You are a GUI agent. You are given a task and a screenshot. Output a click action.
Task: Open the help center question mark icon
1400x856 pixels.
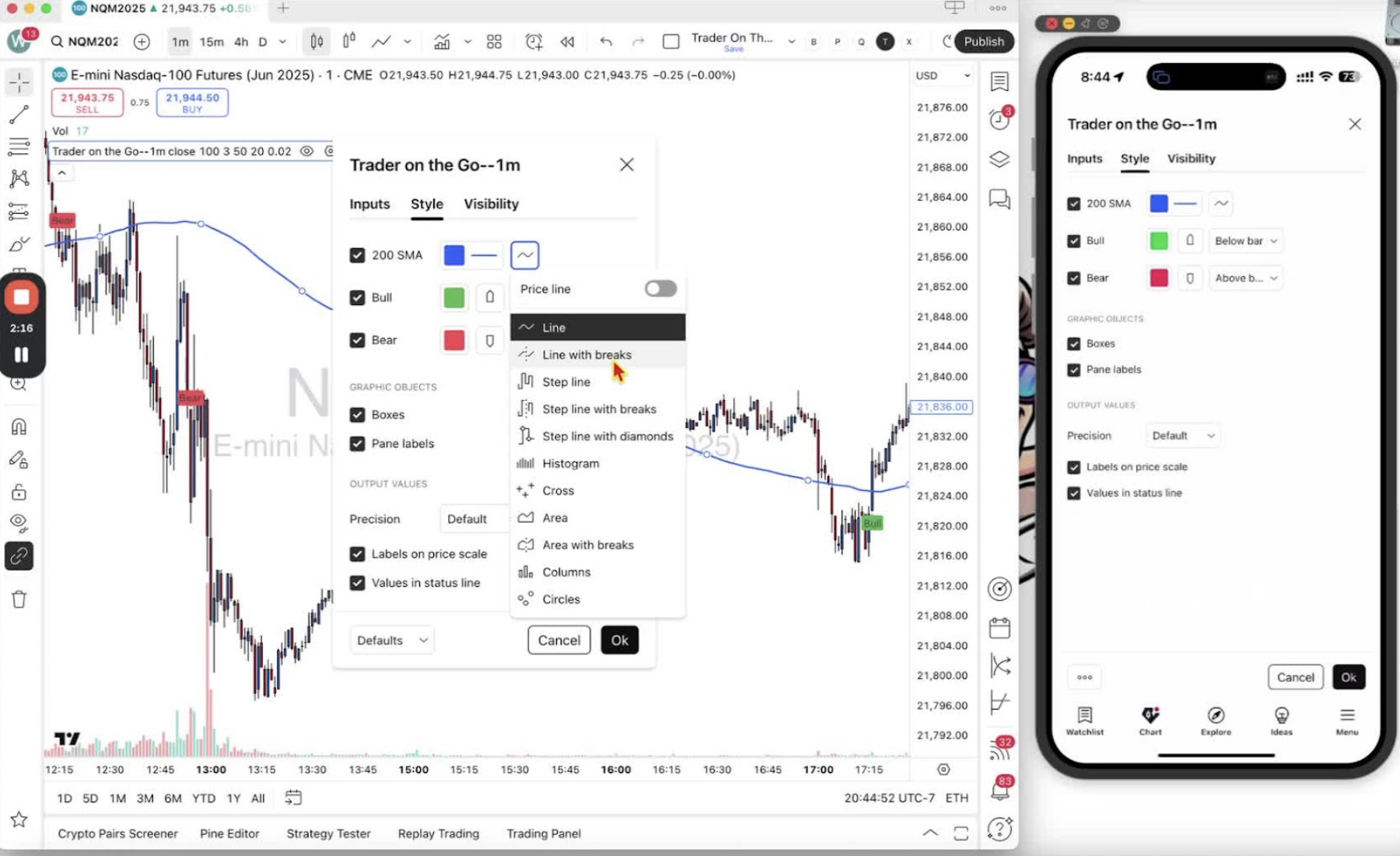click(999, 830)
